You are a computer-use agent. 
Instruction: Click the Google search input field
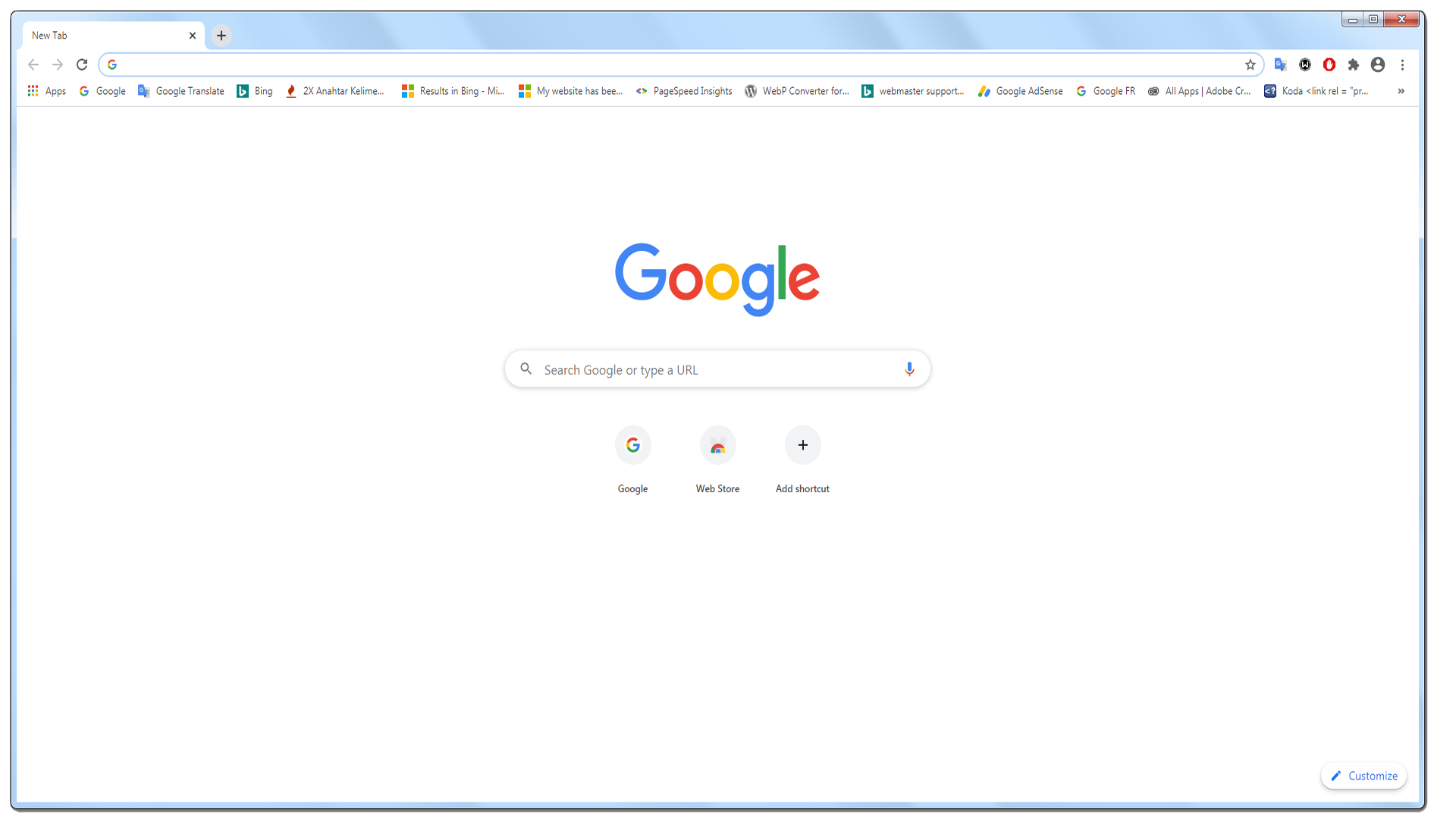tap(717, 369)
